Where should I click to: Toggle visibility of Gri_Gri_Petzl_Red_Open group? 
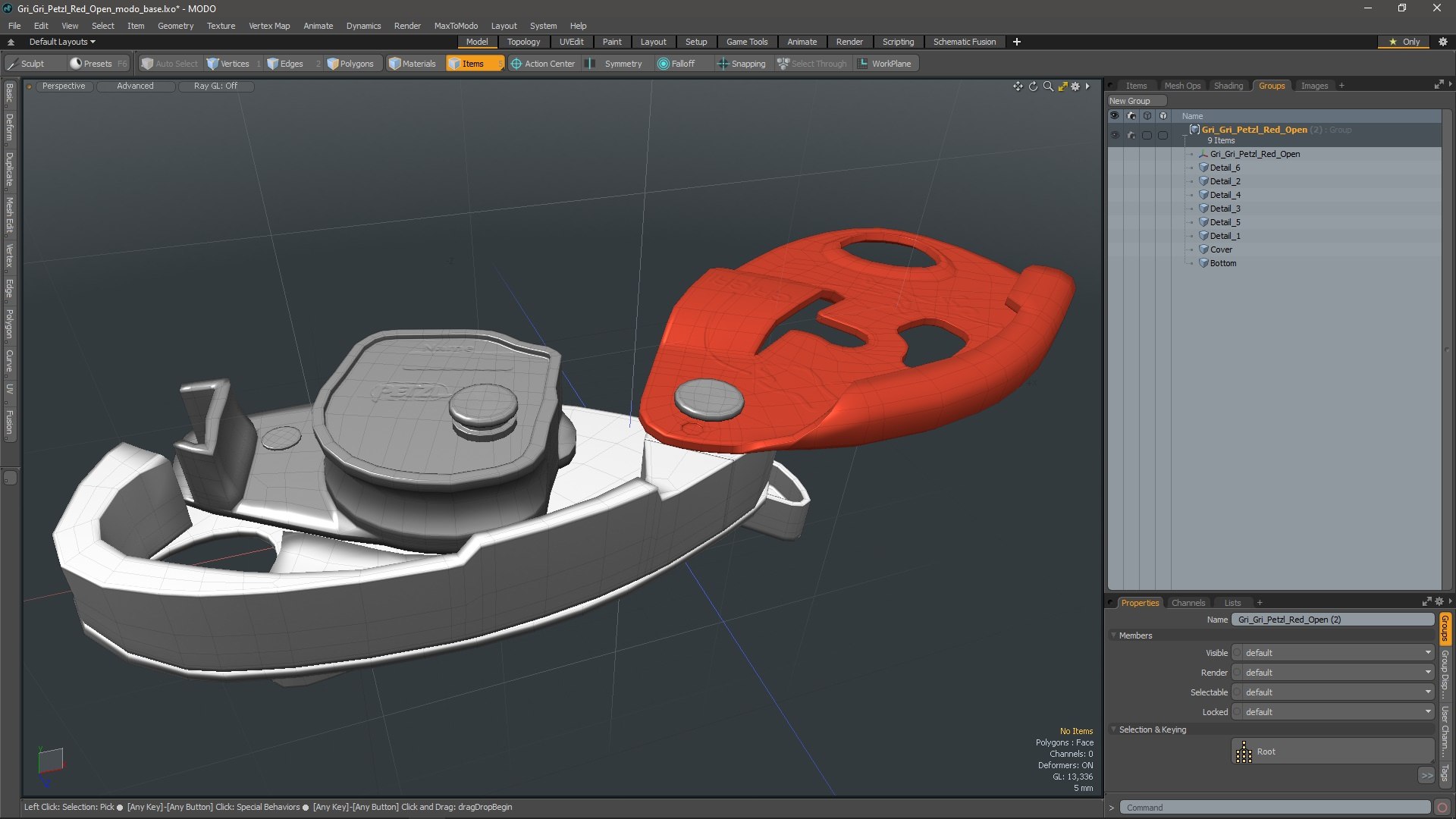1114,135
